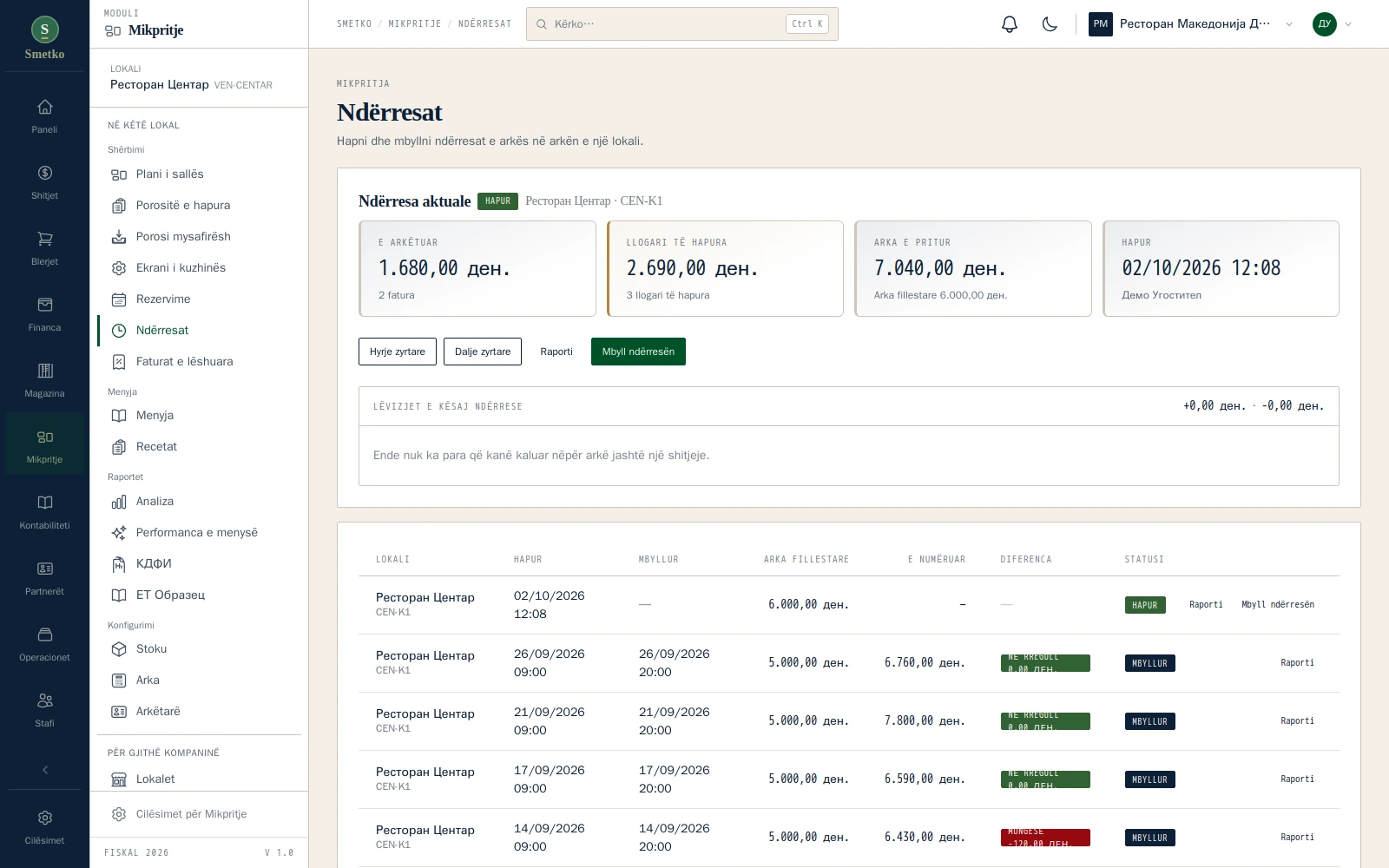
Task: Click the green Mbyll ndërresën button
Action: coord(638,352)
